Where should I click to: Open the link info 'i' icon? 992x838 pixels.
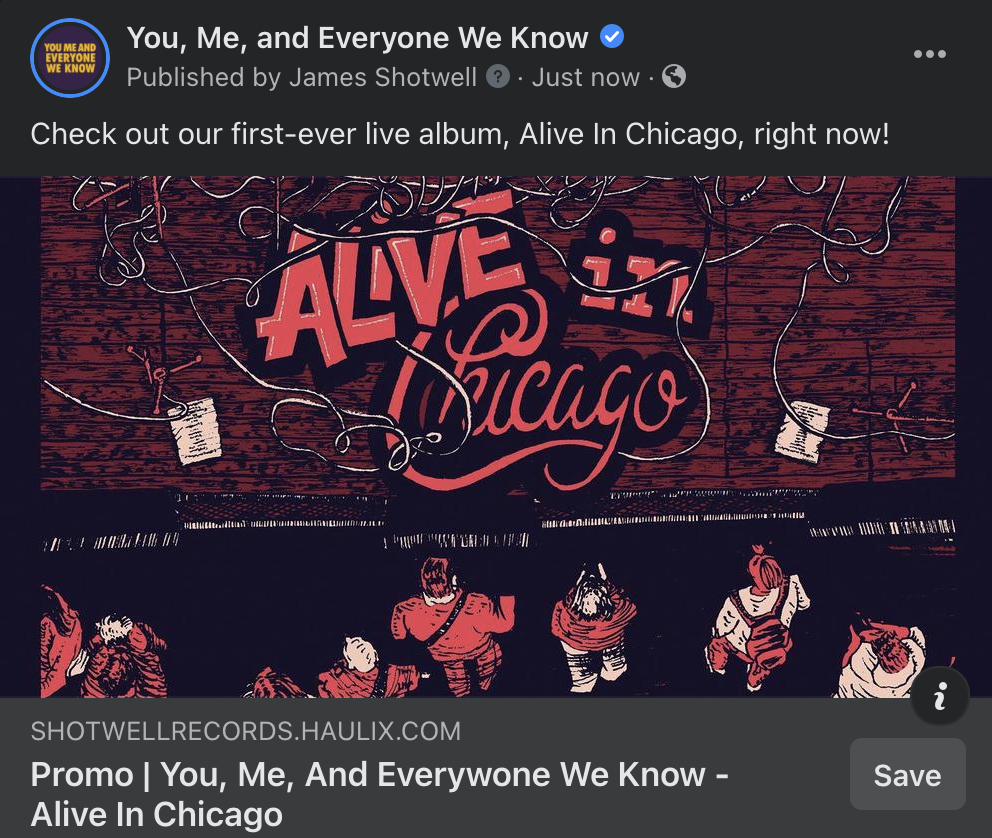[x=939, y=696]
